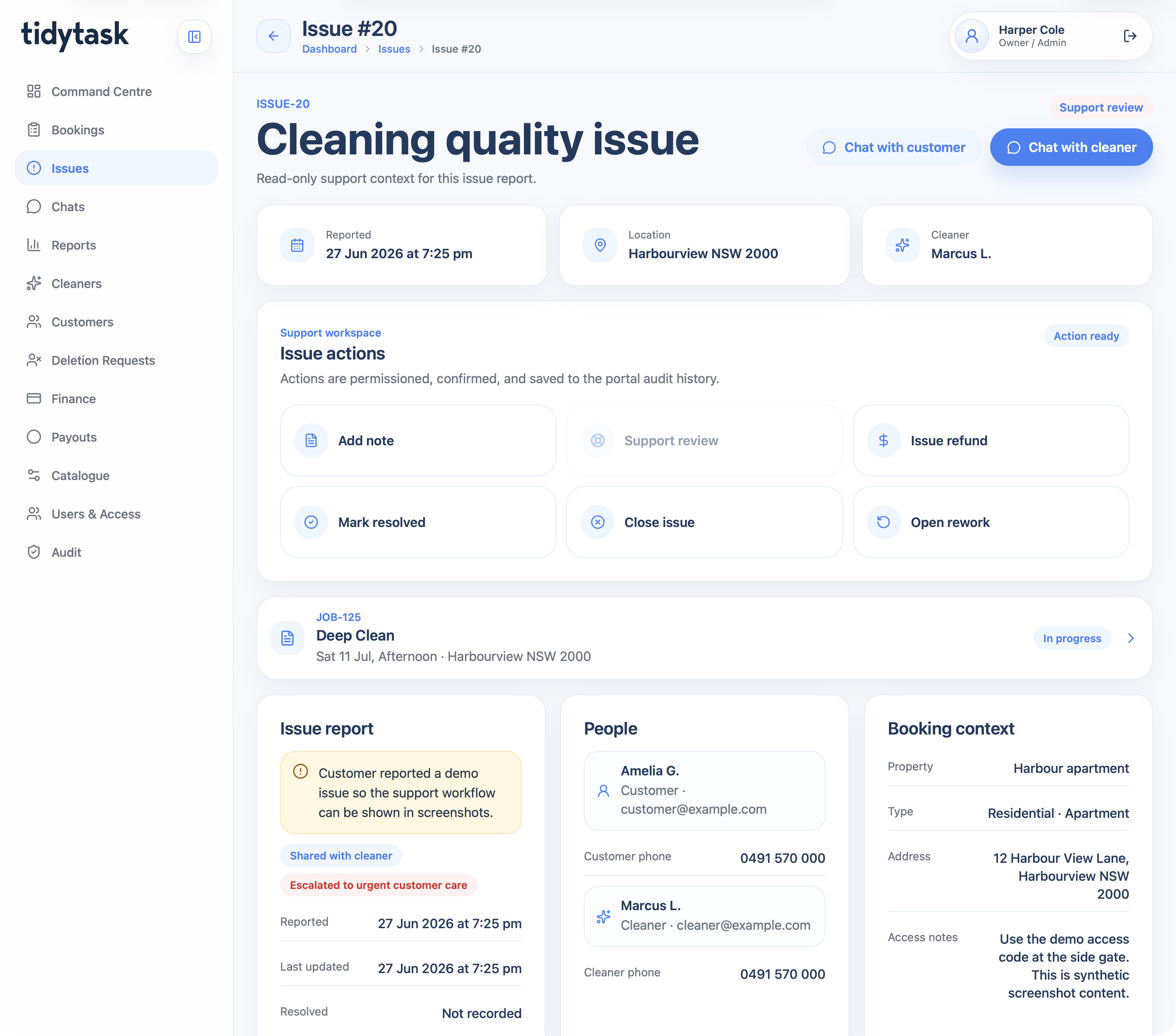The height and width of the screenshot is (1036, 1176).
Task: Click the Residential · Apartment type value
Action: click(1058, 813)
